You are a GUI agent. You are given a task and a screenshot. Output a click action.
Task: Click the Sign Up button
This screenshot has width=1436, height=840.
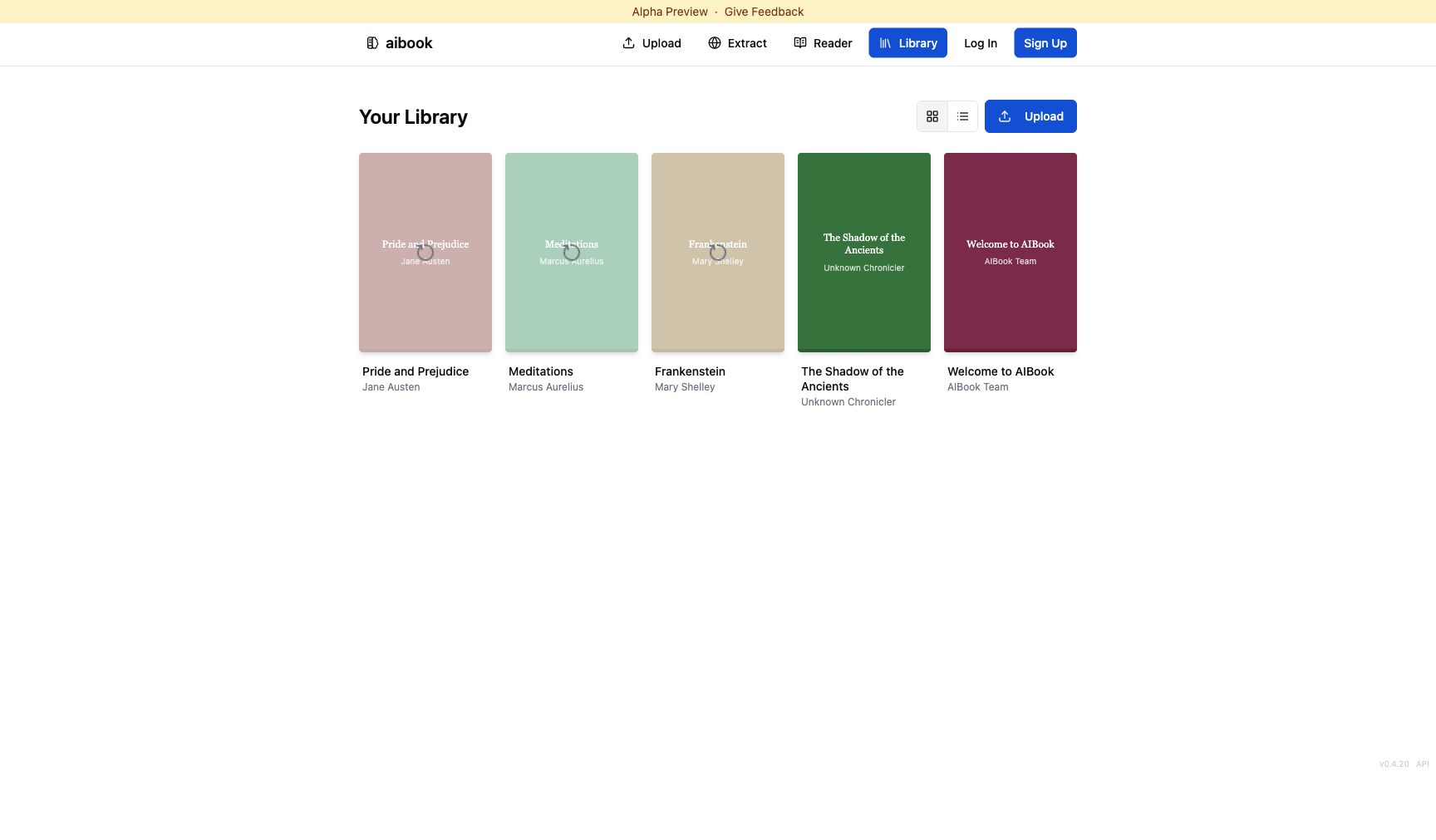[1045, 43]
